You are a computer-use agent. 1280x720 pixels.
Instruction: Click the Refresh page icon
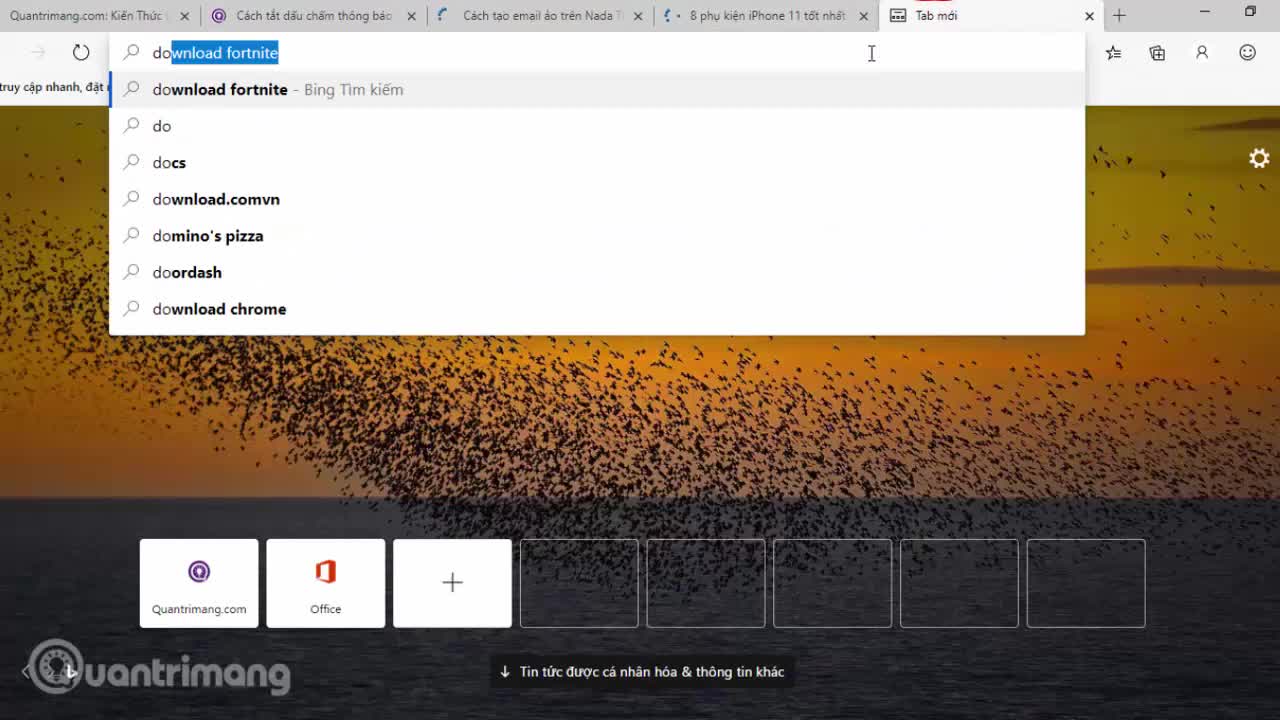(81, 52)
